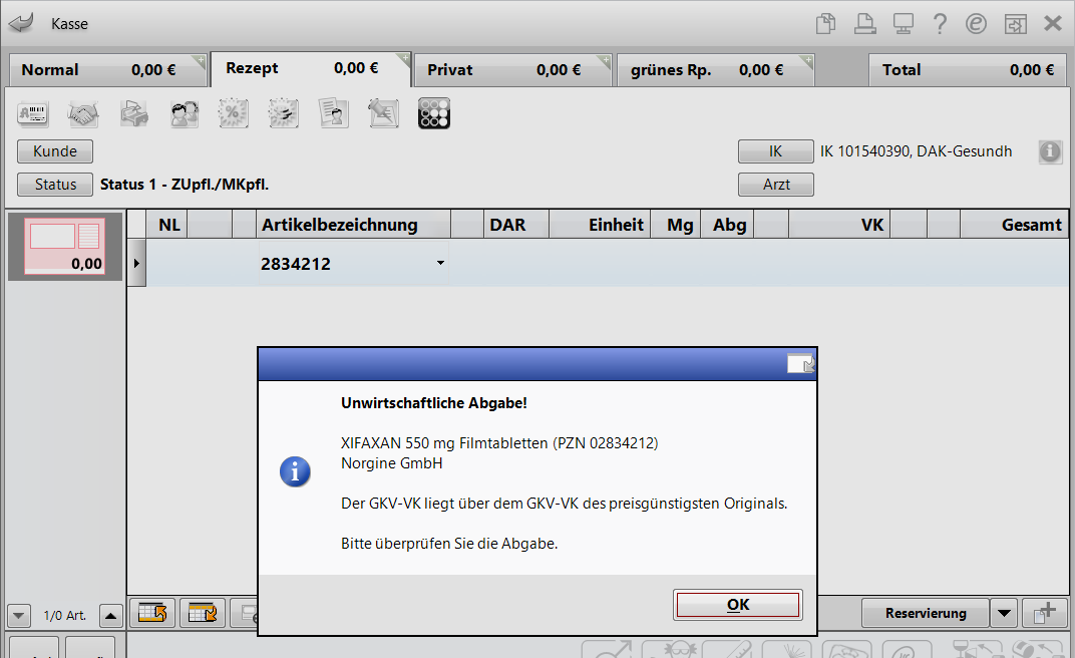
Task: Click the copy documents icon in title bar
Action: pyautogui.click(x=825, y=23)
